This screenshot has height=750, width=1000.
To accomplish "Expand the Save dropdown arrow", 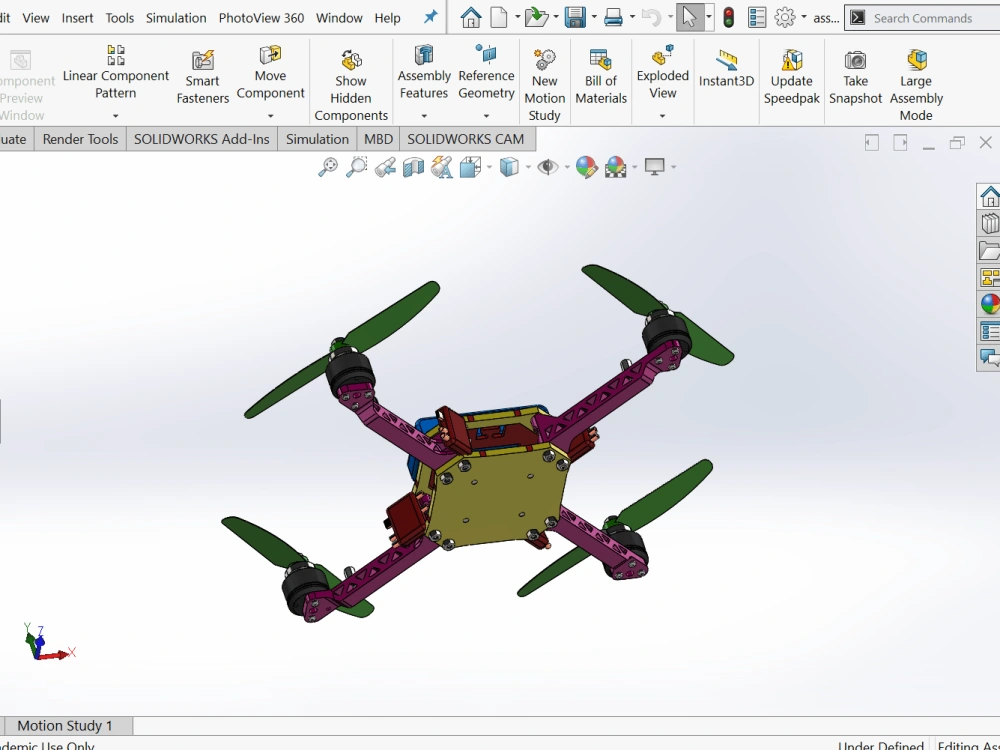I will pyautogui.click(x=594, y=17).
